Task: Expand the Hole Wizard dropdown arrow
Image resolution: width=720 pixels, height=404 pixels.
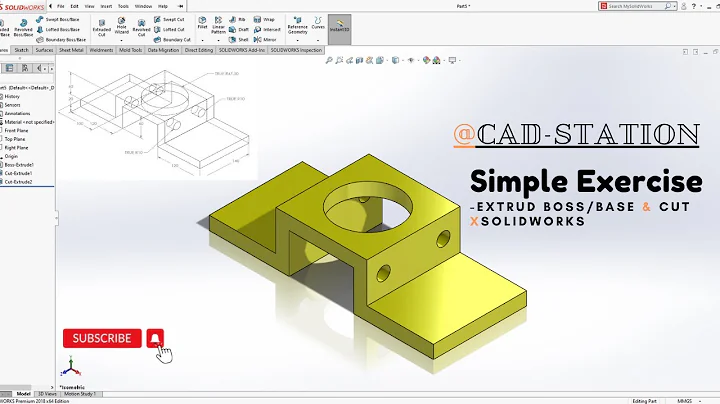Action: point(122,40)
